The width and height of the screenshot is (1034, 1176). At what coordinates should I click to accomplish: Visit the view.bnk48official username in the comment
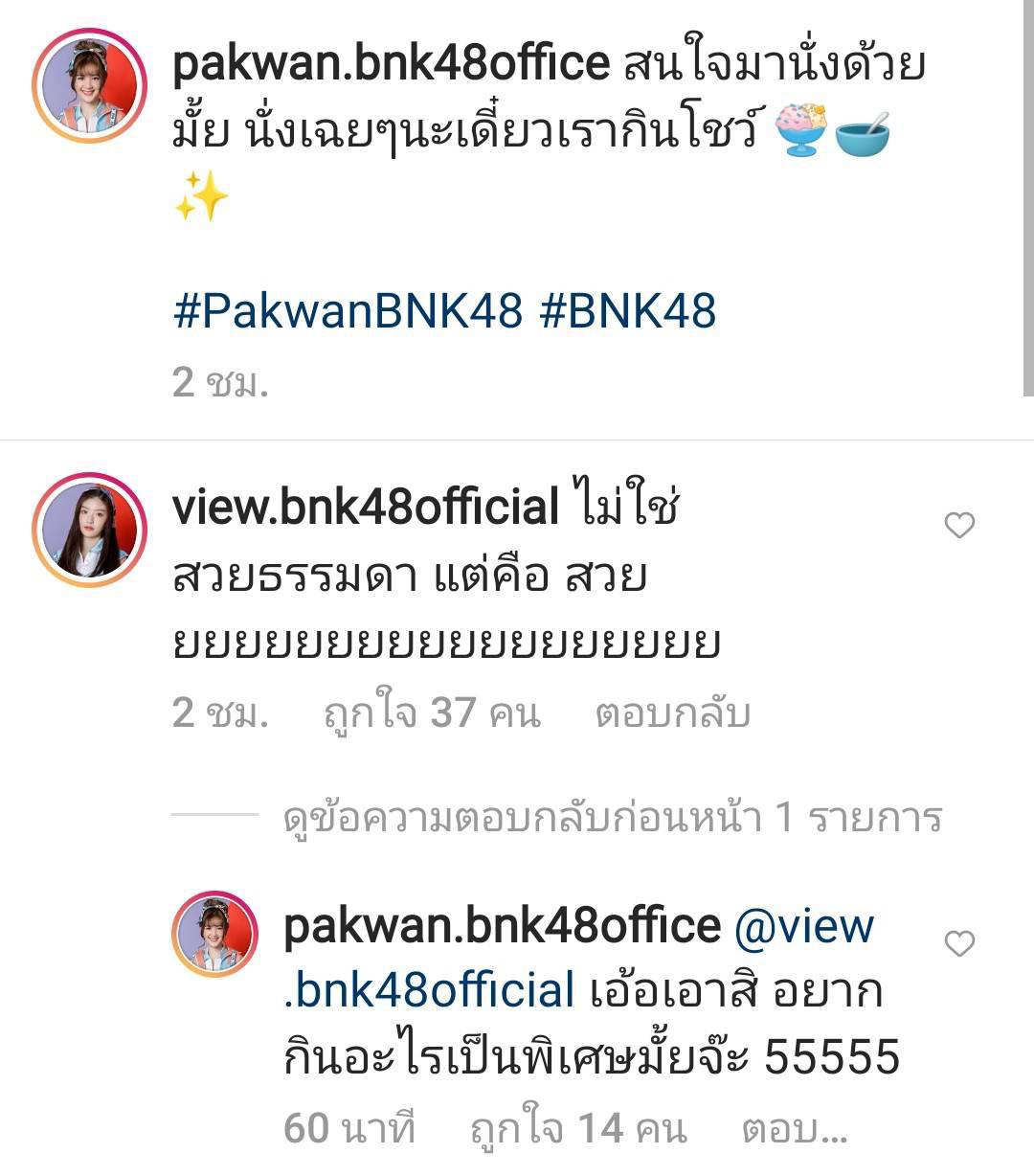(x=366, y=507)
